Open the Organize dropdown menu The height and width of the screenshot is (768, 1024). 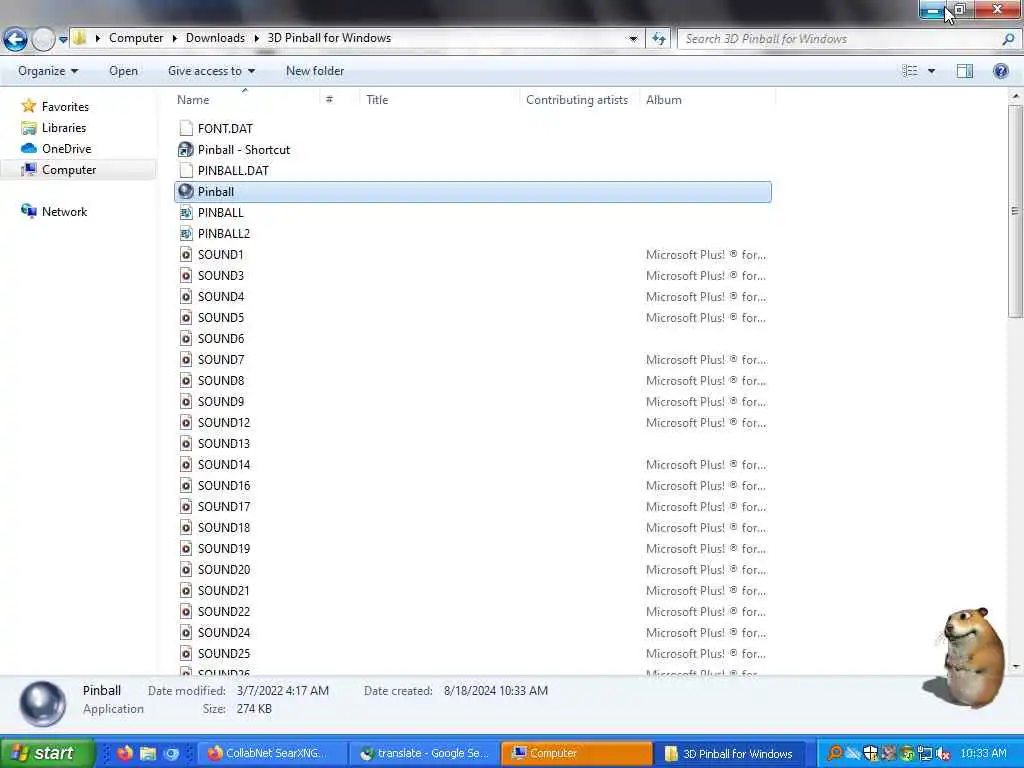tap(48, 71)
